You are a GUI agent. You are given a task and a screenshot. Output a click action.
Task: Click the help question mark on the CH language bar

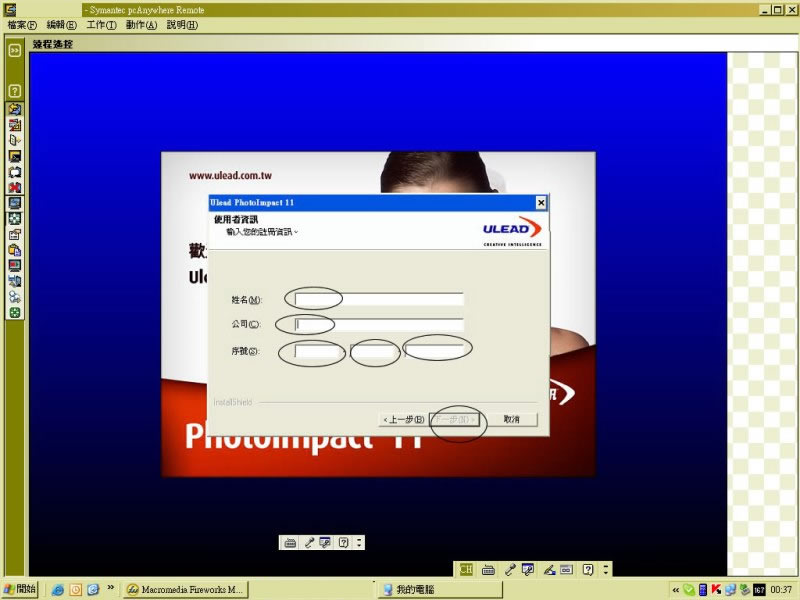(x=588, y=569)
